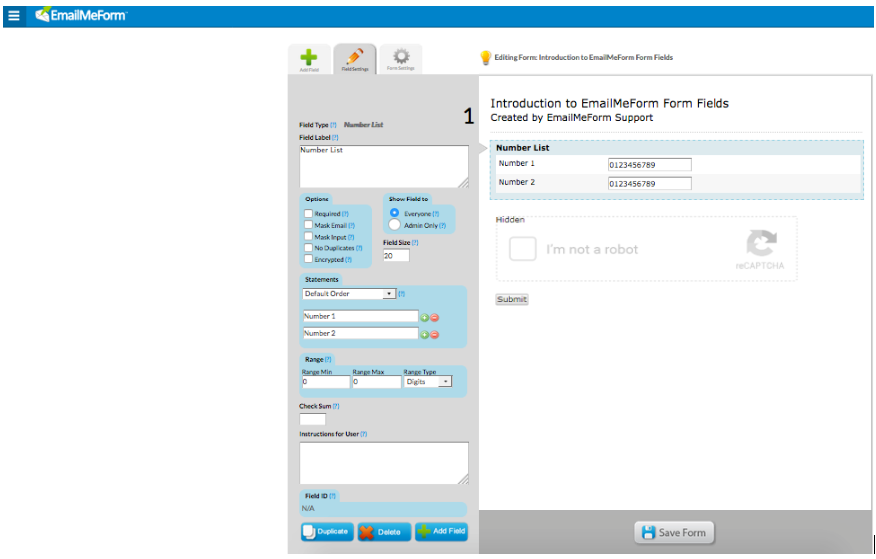Open Admin Only help tooltip
Image resolution: width=876 pixels, height=559 pixels.
442,226
